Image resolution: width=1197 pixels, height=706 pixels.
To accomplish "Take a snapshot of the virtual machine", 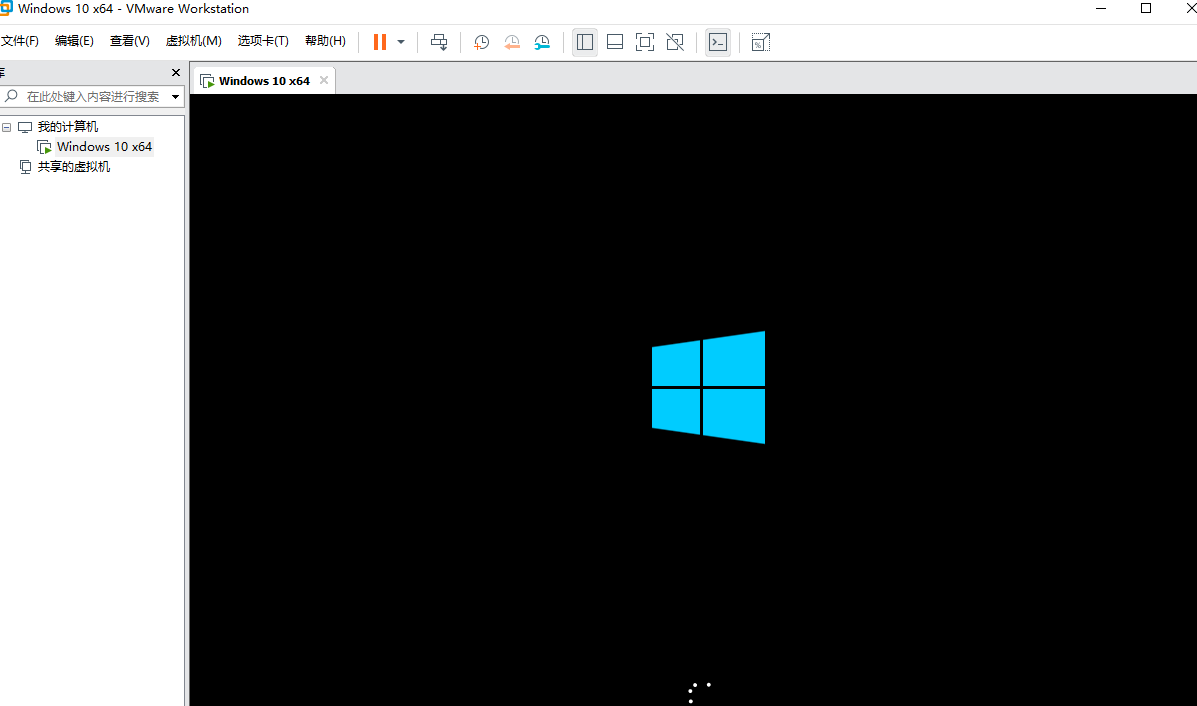I will click(481, 43).
